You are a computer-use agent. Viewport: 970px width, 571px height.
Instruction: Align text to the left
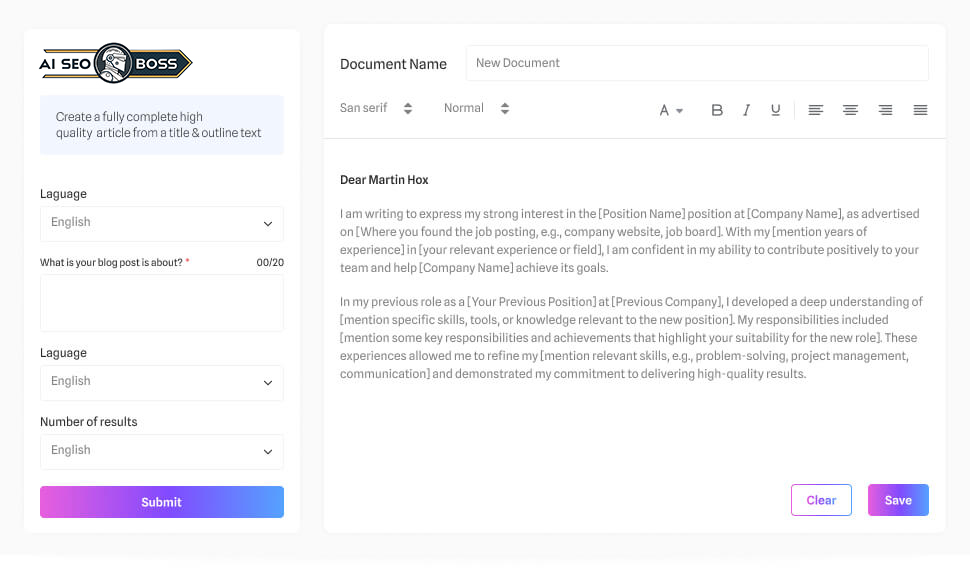(815, 110)
